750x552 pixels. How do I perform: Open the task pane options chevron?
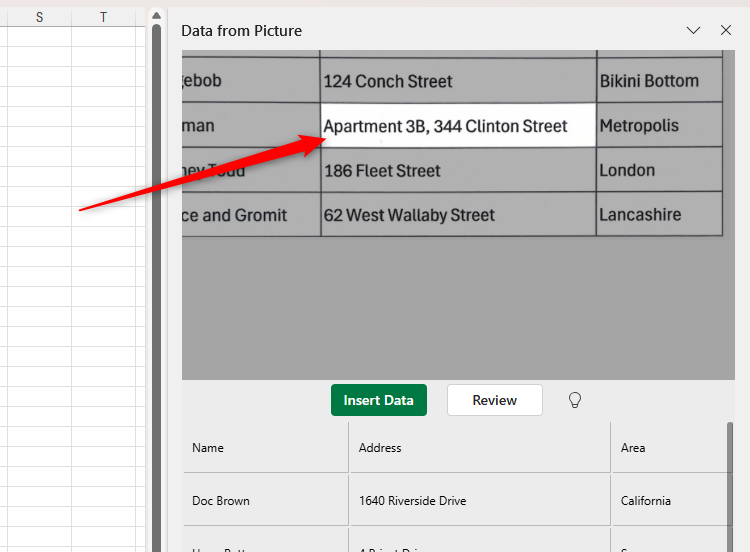coord(693,31)
